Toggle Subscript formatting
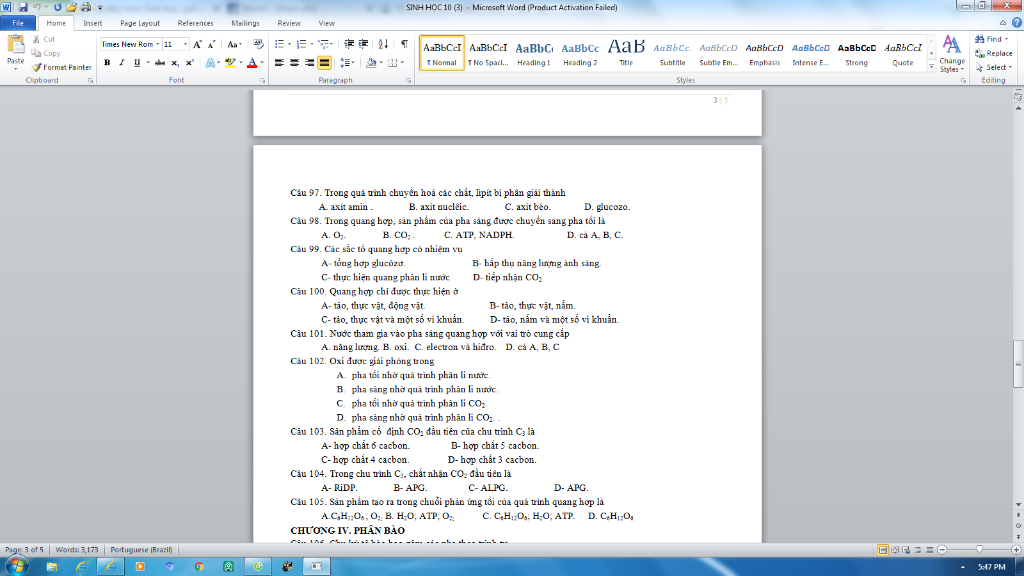This screenshot has width=1024, height=576. [x=174, y=63]
